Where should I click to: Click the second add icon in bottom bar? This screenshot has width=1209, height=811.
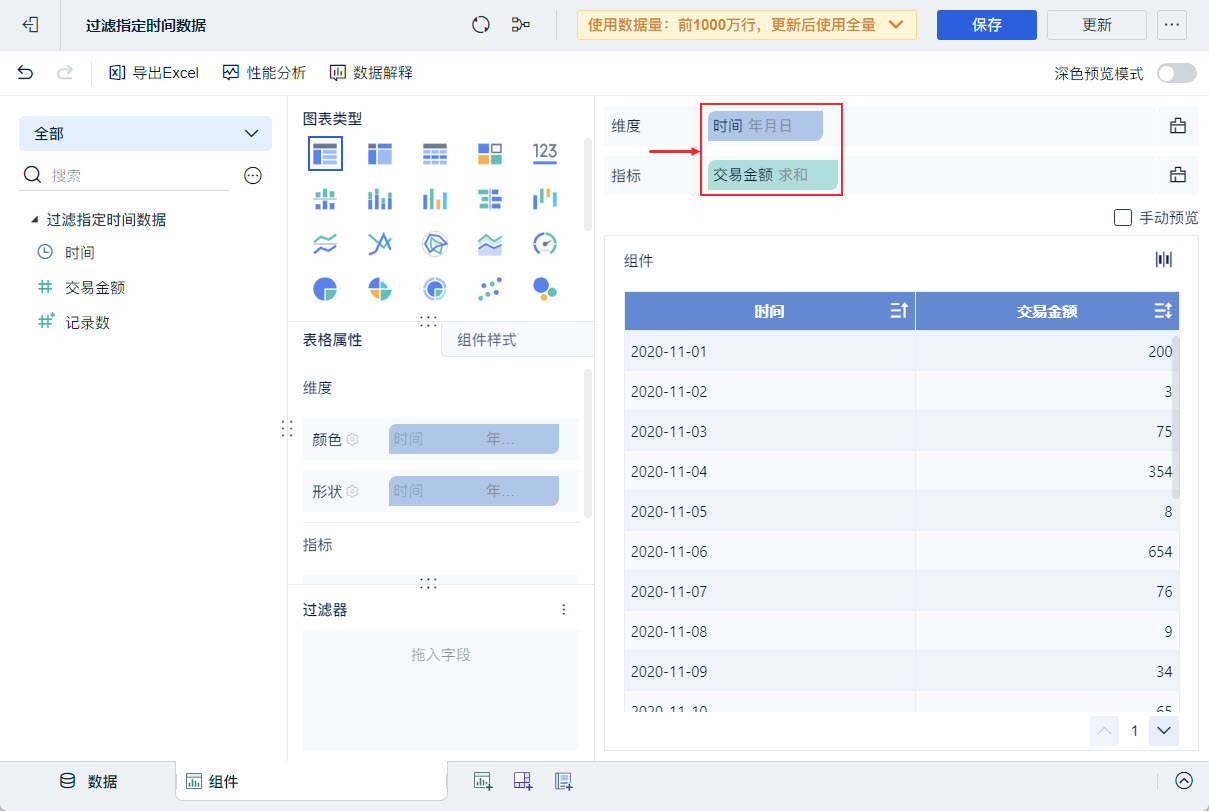click(x=523, y=781)
